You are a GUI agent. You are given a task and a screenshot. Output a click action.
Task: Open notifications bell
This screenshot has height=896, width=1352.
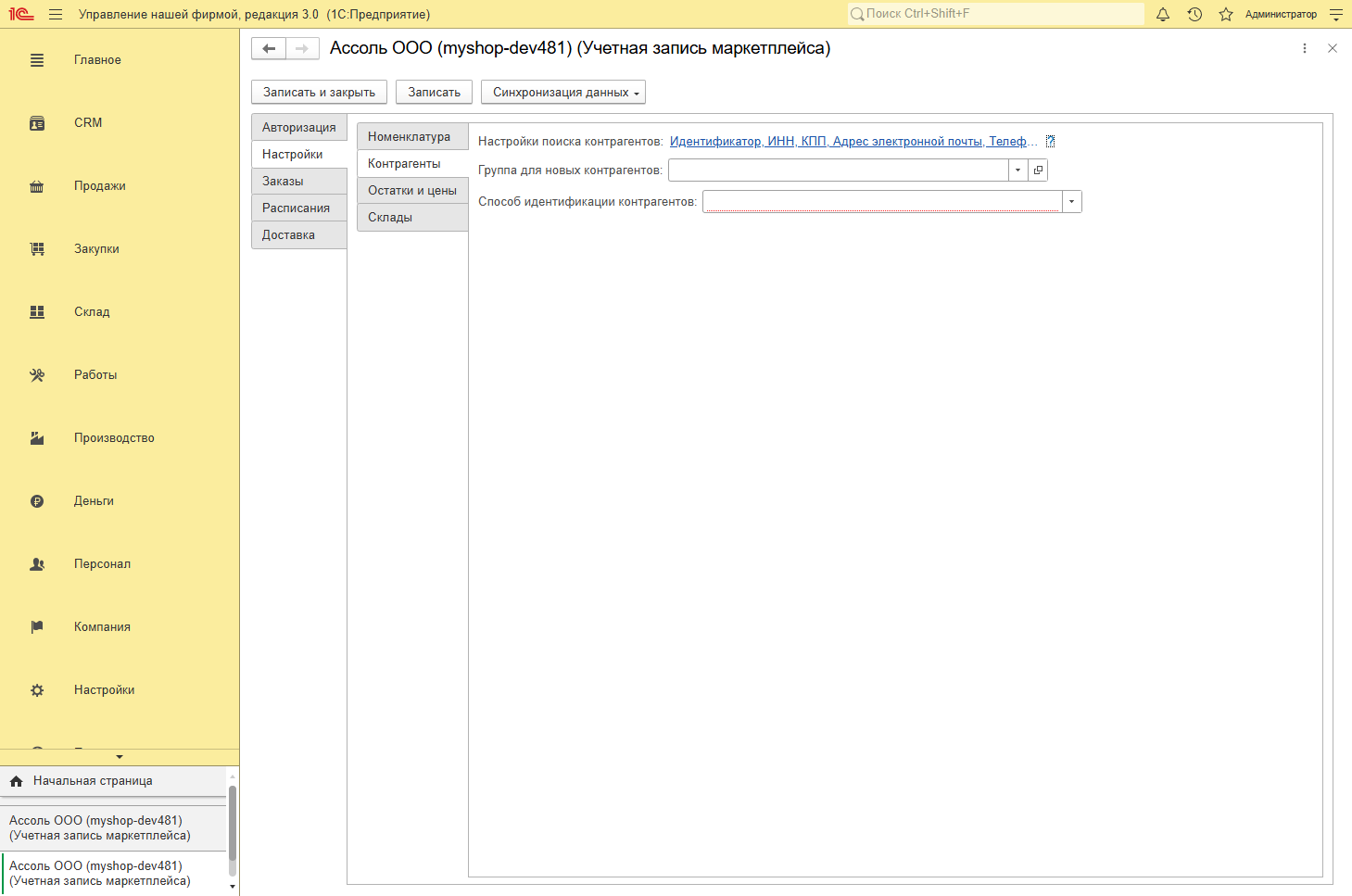coord(1163,14)
